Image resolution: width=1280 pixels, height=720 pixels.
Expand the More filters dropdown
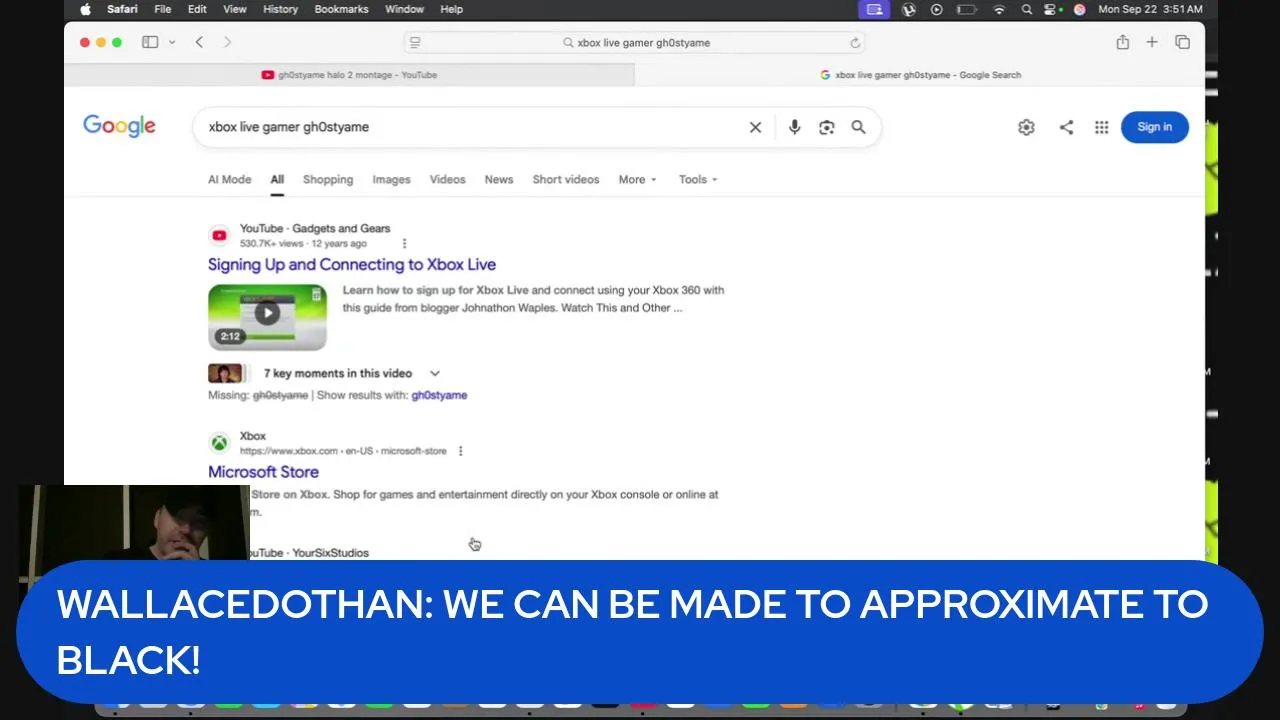(637, 179)
